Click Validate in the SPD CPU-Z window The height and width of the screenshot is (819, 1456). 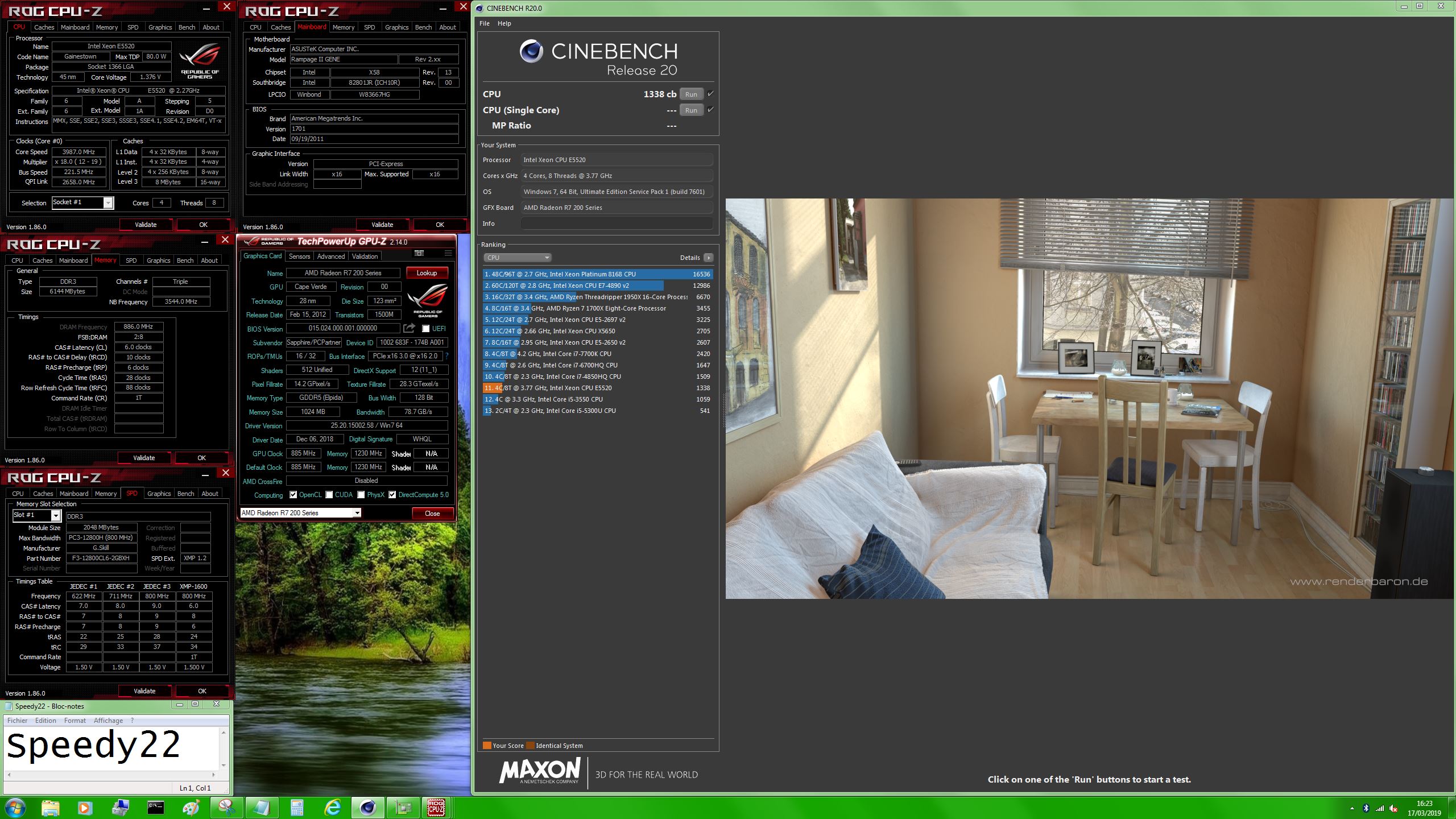point(144,691)
